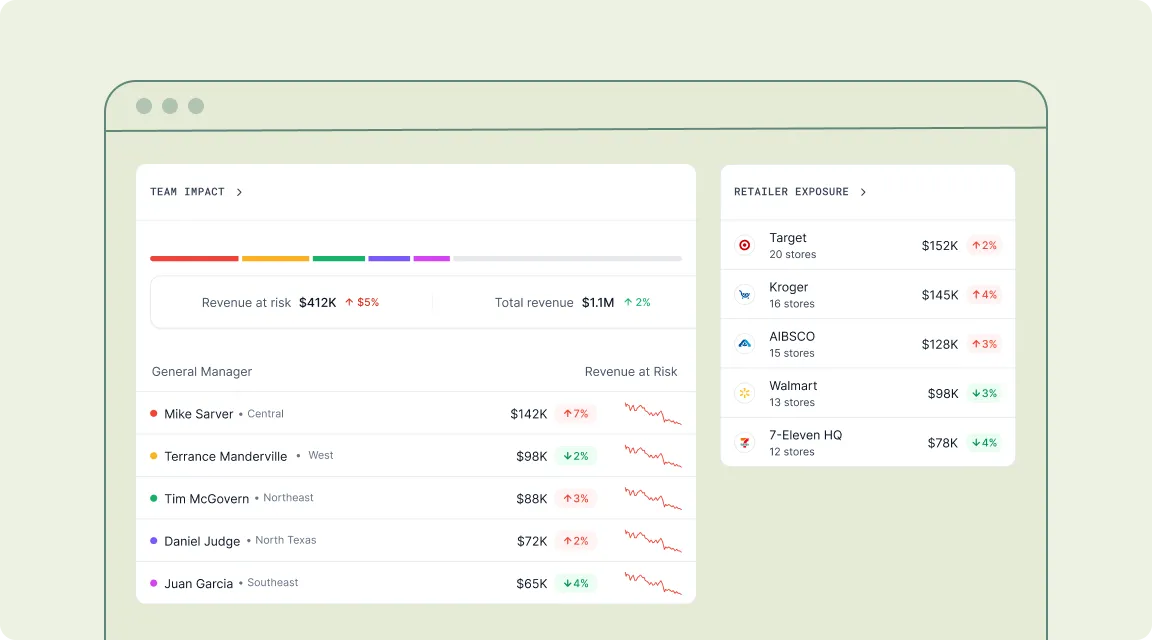Image resolution: width=1152 pixels, height=640 pixels.
Task: Select the Juan Garcia manager name
Action: point(198,583)
